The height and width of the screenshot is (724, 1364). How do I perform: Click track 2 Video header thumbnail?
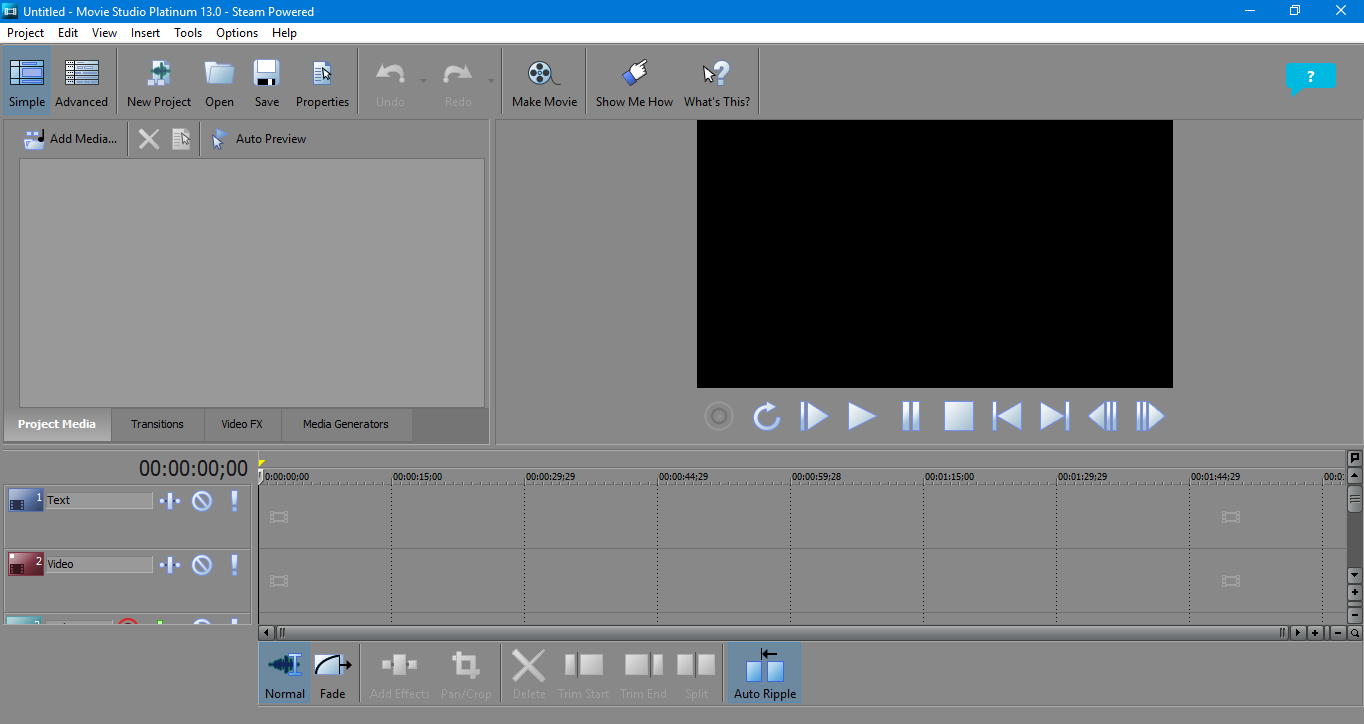click(26, 564)
